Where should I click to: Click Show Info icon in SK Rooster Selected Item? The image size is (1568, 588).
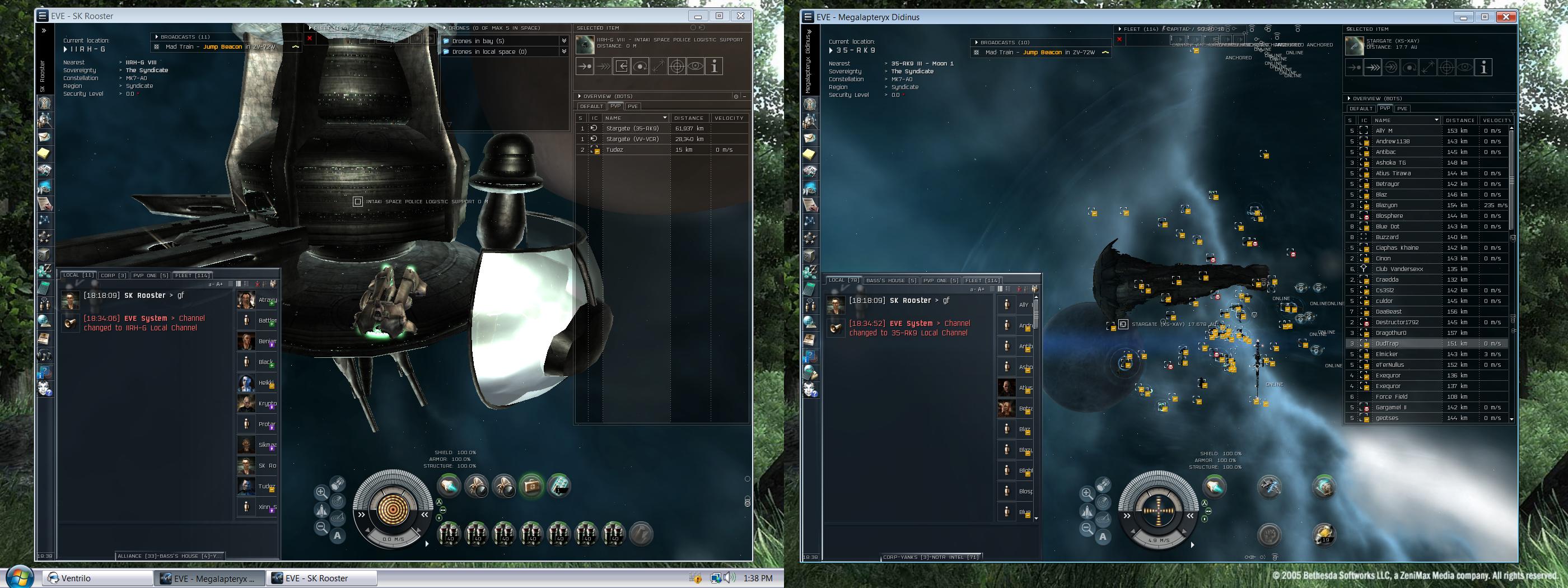(714, 66)
